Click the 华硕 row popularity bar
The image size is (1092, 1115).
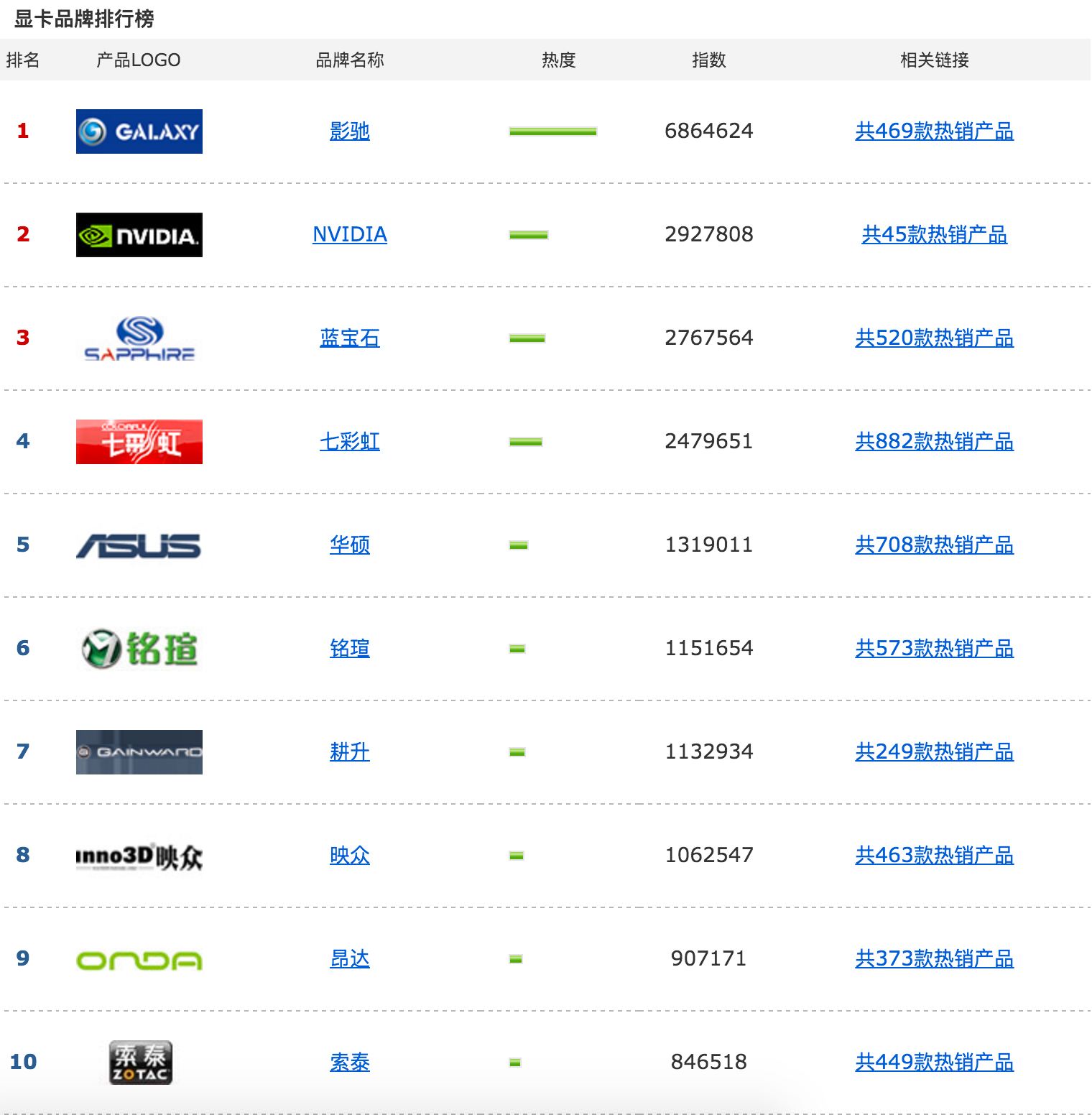(x=519, y=545)
